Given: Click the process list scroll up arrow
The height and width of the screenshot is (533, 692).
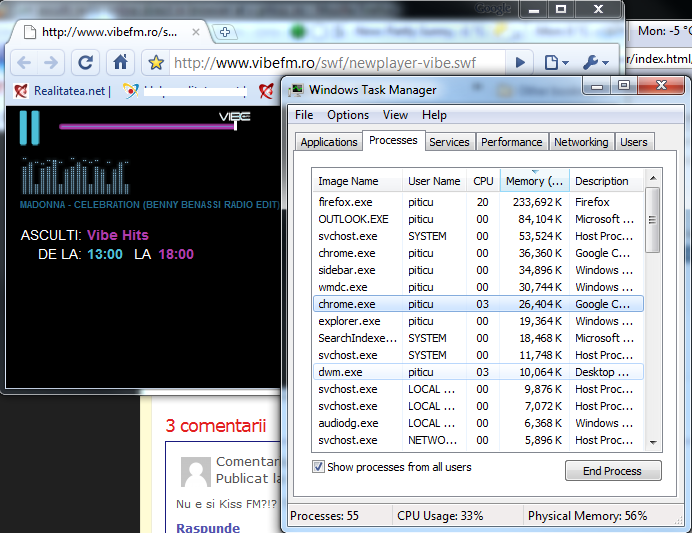Looking at the screenshot, I should pos(653,178).
